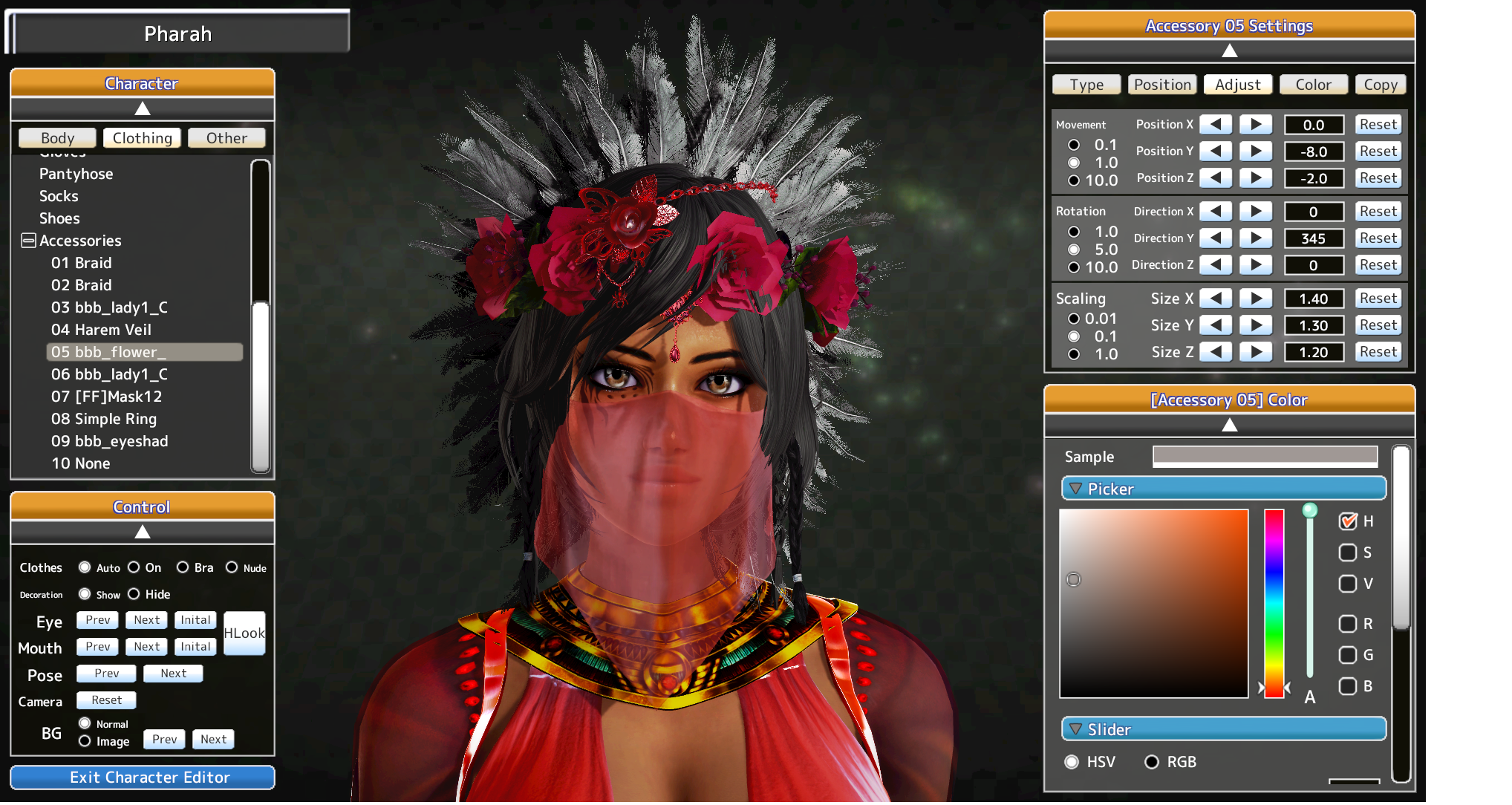Select 04 Harem Veil accessory
Screen dimensions: 1512x805
[x=101, y=330]
